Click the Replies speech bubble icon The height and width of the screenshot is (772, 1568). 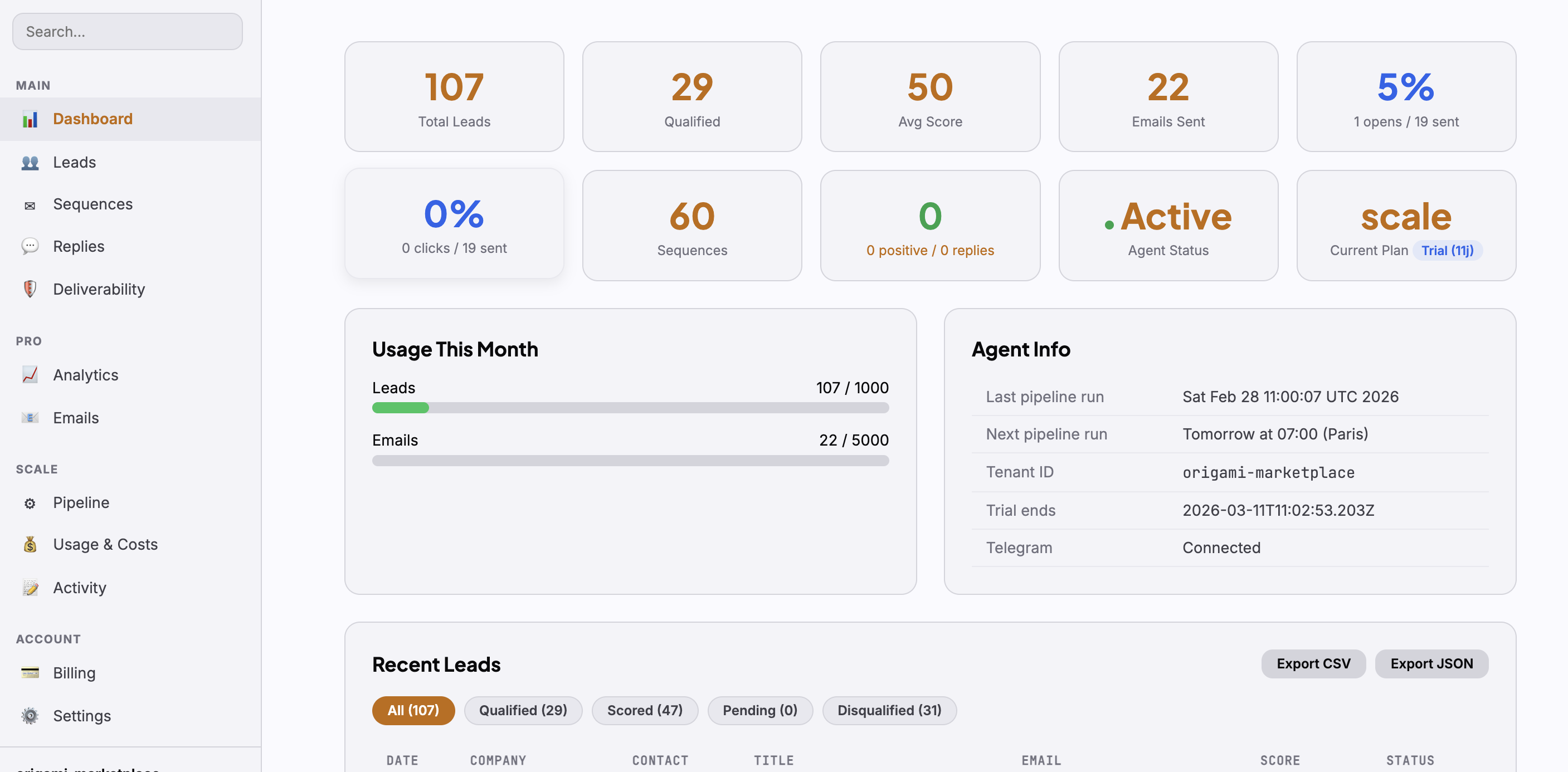pyautogui.click(x=30, y=246)
